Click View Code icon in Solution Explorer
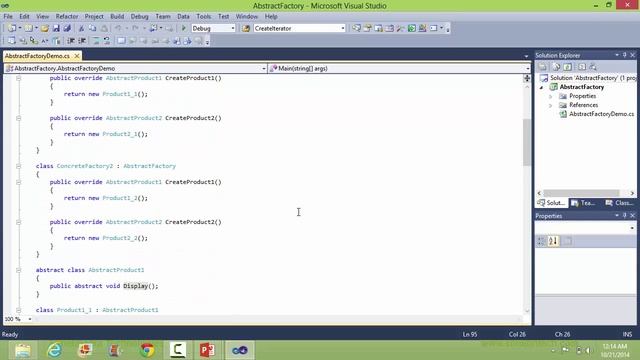 tap(582, 67)
